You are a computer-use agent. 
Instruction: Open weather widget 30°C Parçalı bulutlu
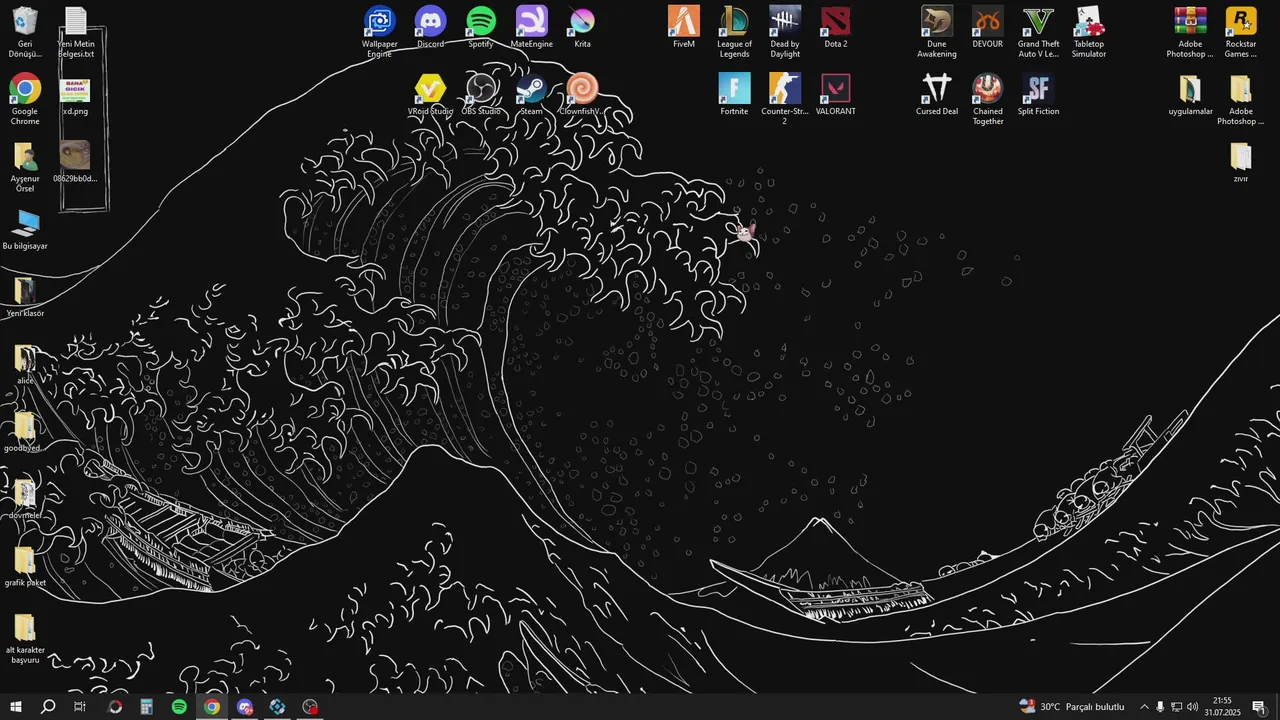click(x=1072, y=707)
